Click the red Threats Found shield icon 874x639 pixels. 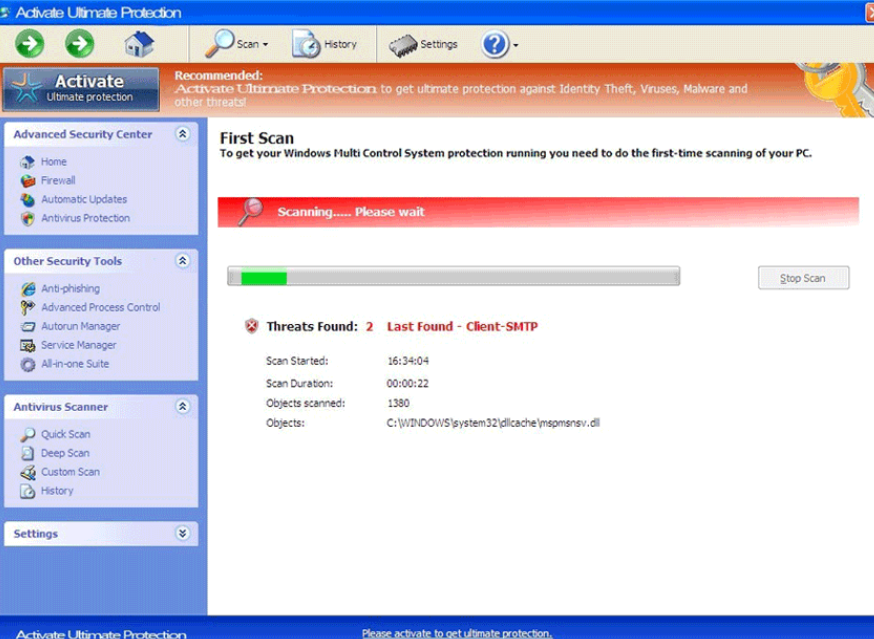(251, 326)
